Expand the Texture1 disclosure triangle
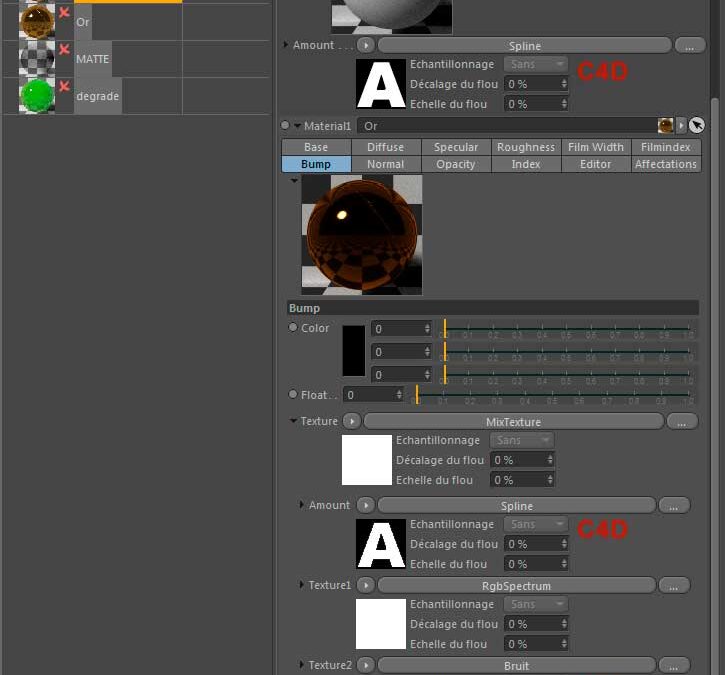Viewport: 725px width, 675px height. tap(302, 585)
